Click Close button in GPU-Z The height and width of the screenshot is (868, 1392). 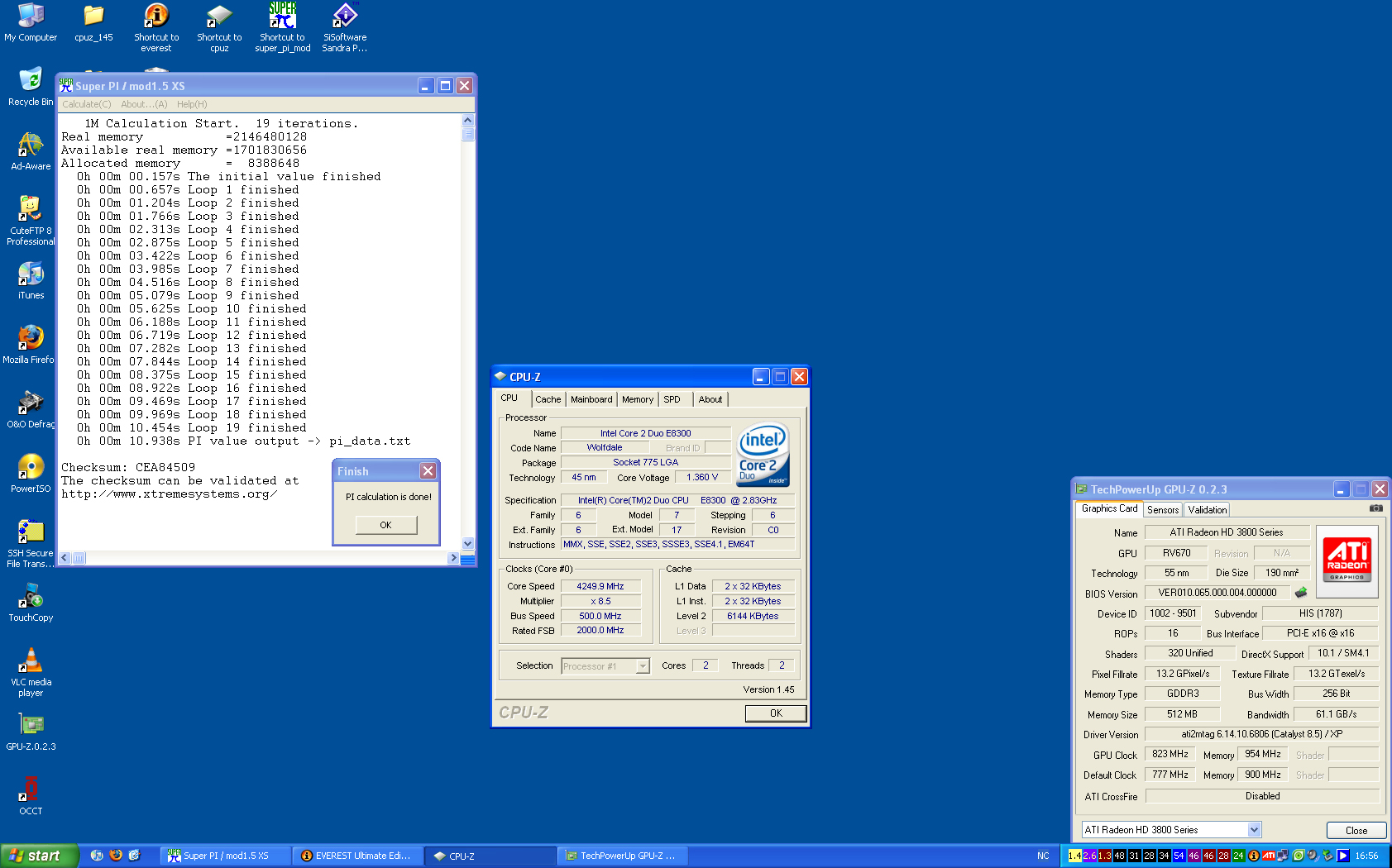[1356, 830]
